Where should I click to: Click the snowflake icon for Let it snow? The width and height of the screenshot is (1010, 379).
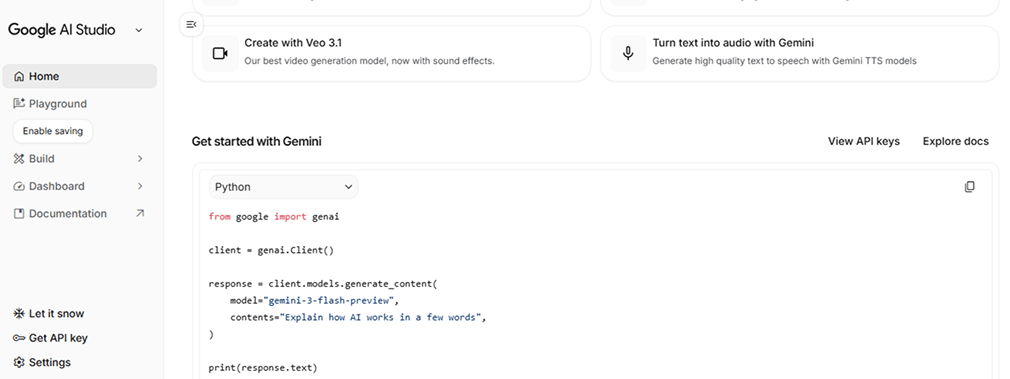click(19, 314)
